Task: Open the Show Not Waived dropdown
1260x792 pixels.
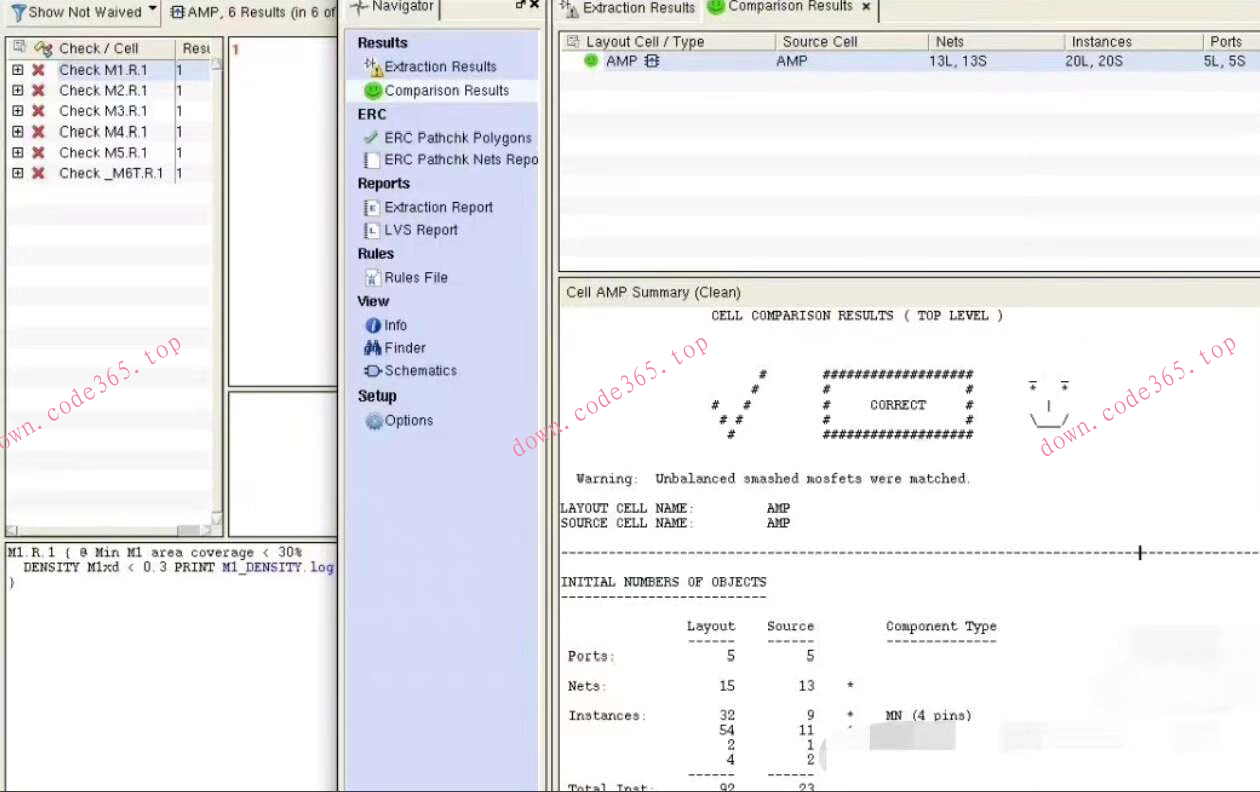Action: click(152, 11)
